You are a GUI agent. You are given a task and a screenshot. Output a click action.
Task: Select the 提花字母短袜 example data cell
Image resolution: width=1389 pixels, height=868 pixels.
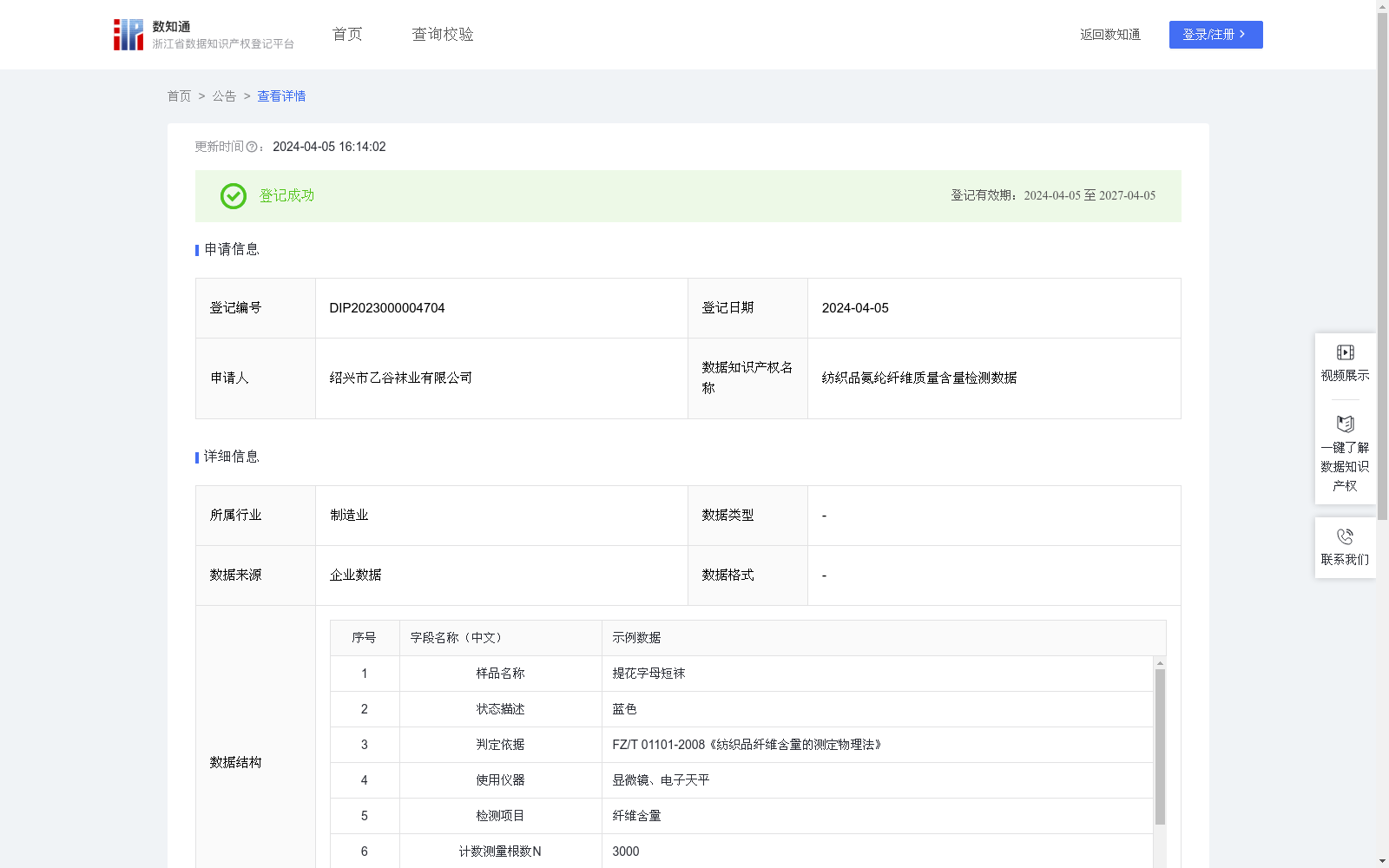[x=647, y=673]
